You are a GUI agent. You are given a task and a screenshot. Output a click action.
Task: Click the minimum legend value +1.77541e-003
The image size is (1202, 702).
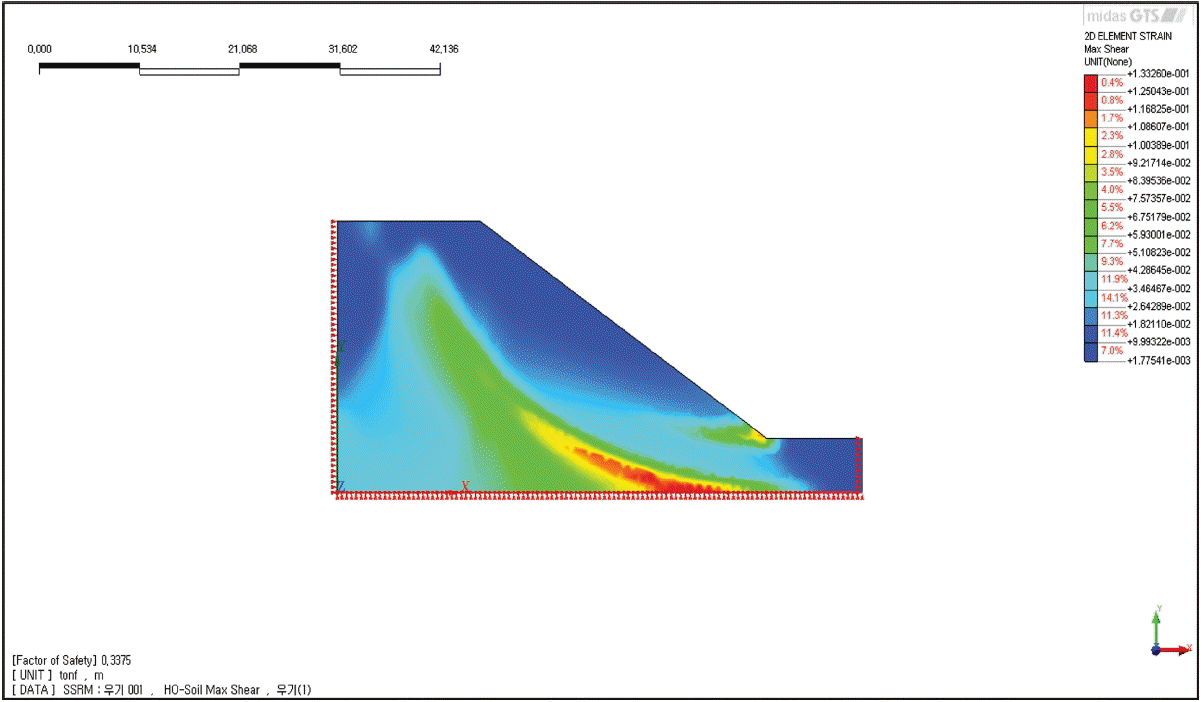click(x=1158, y=360)
